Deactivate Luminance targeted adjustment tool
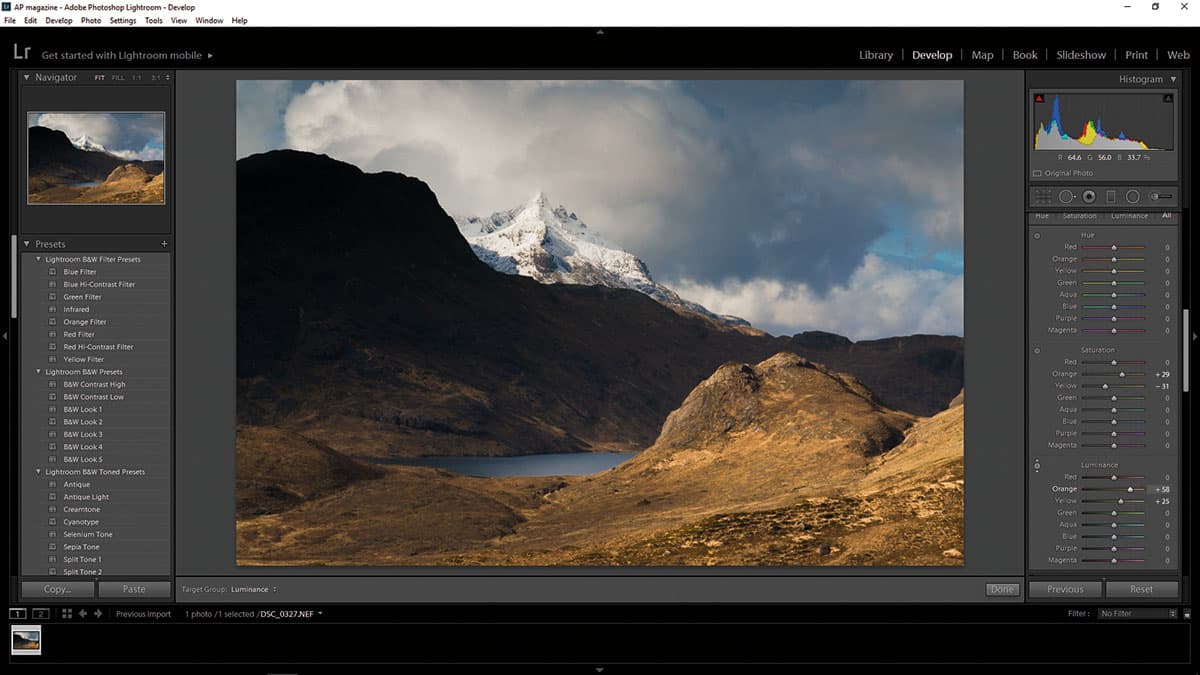 click(1037, 466)
